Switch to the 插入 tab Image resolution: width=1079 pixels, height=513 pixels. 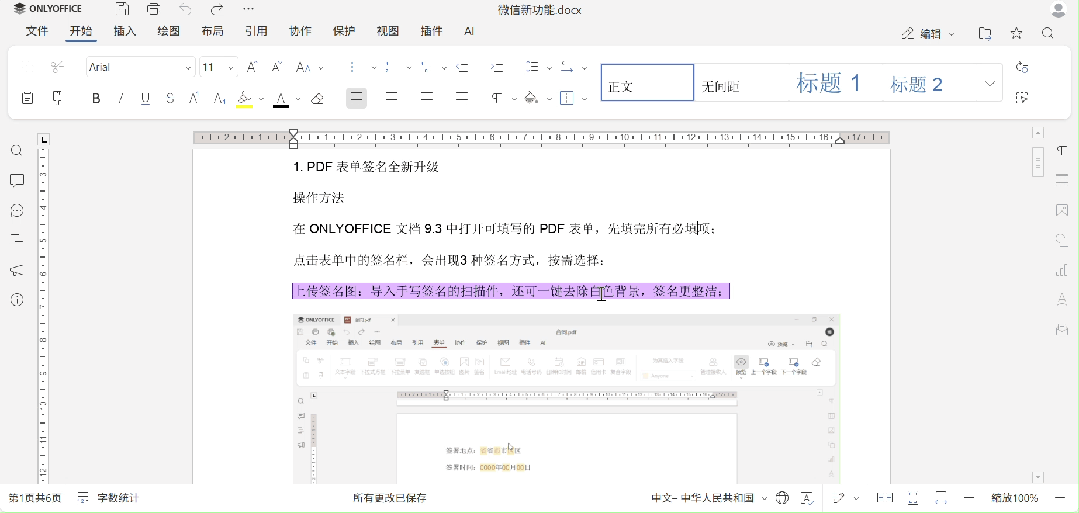(125, 32)
